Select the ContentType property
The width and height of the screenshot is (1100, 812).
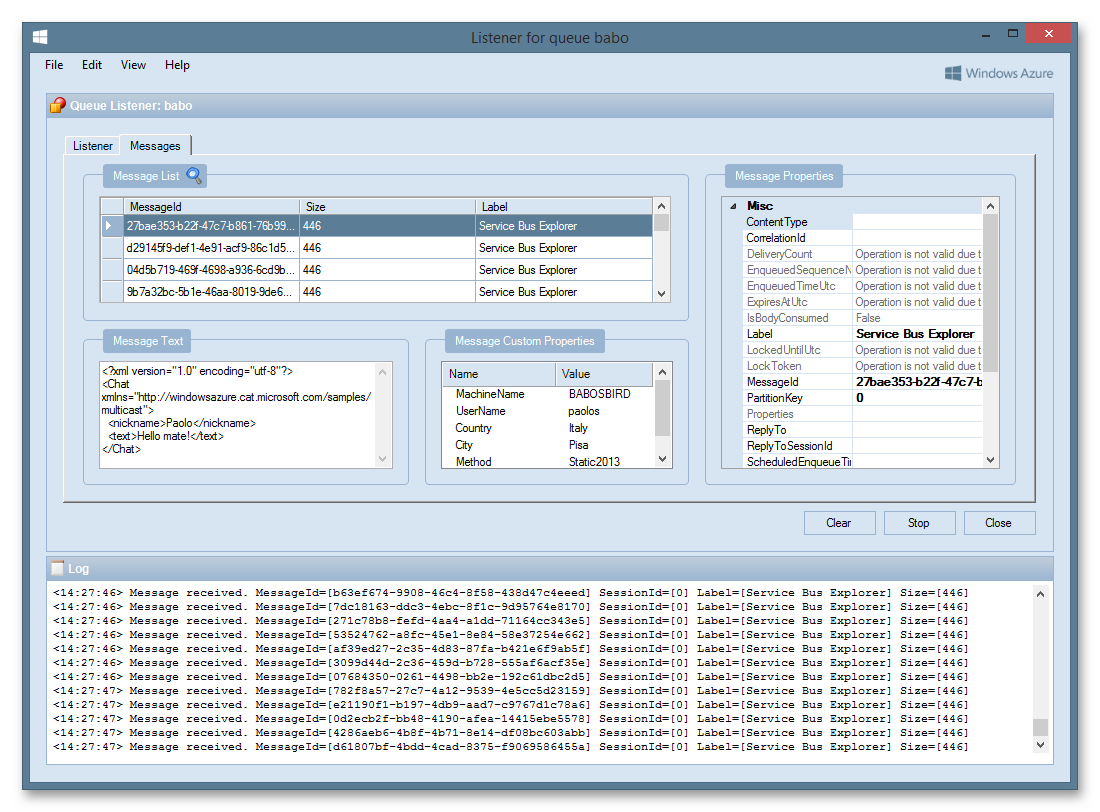(863, 222)
